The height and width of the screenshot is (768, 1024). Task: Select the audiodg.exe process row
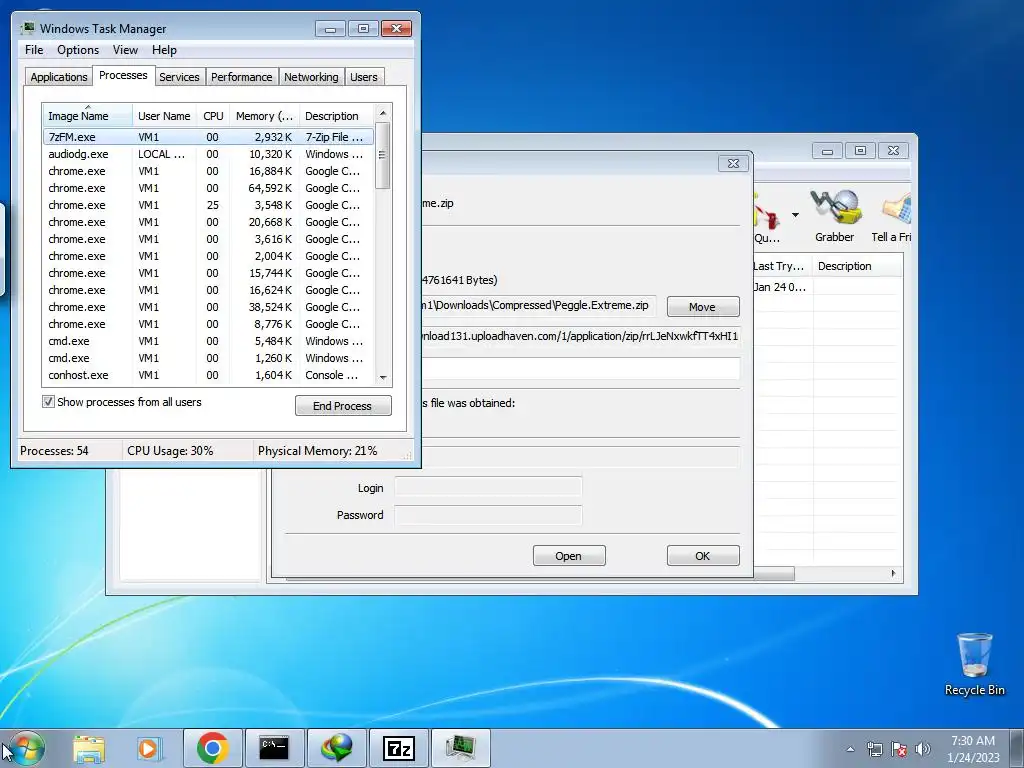pos(208,154)
